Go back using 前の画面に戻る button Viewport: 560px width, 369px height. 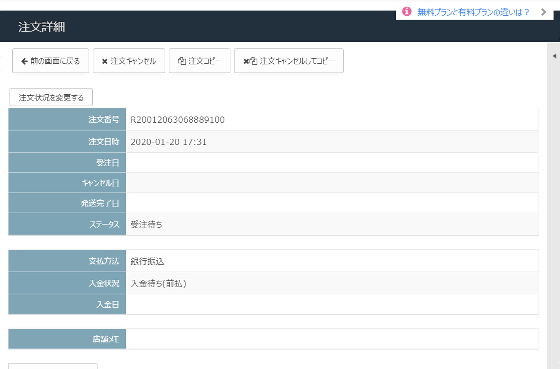click(x=50, y=61)
